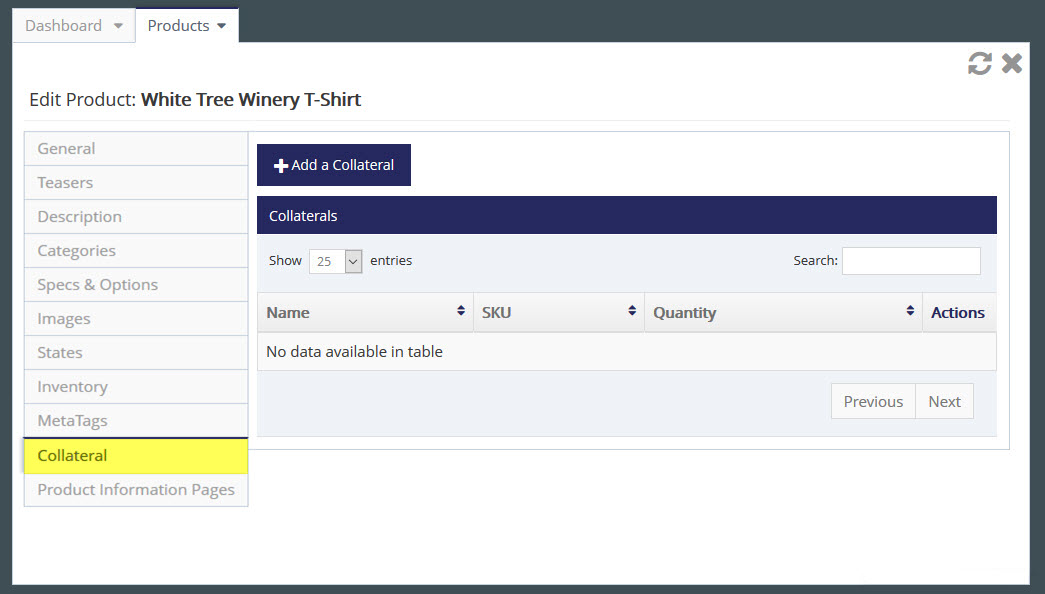Open the Dashboard dropdown menu

coord(73,25)
